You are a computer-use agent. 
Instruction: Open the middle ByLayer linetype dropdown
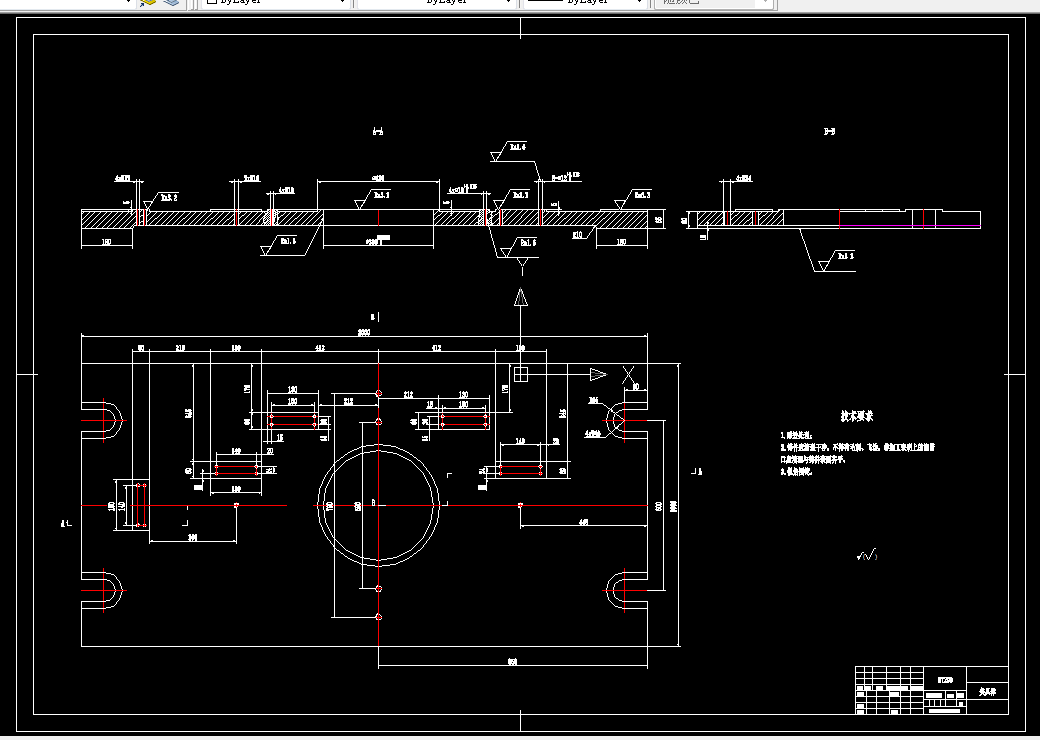pos(435,2)
